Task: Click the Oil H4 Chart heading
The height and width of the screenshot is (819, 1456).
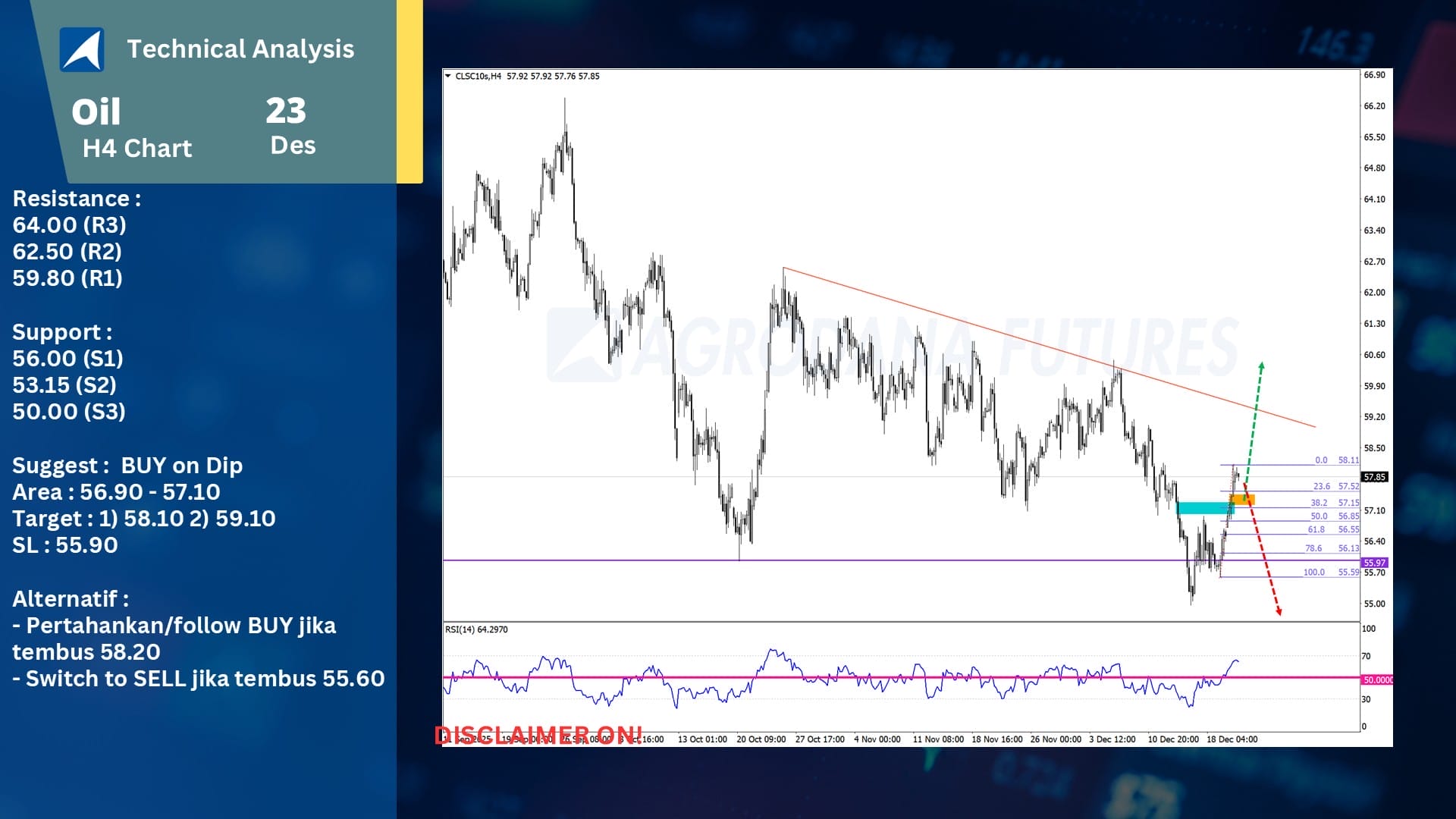Action: click(x=132, y=129)
